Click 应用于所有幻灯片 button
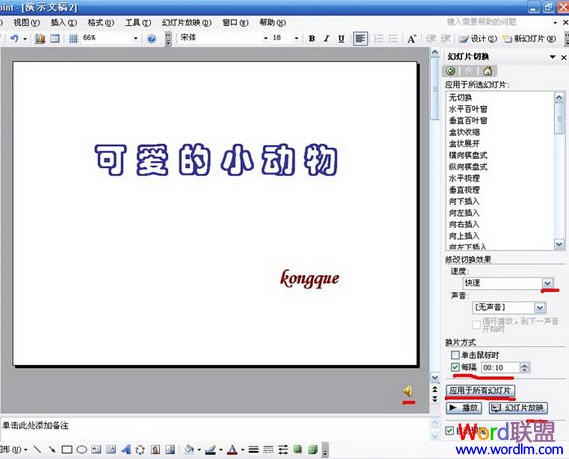This screenshot has height=459, width=569. pos(480,390)
